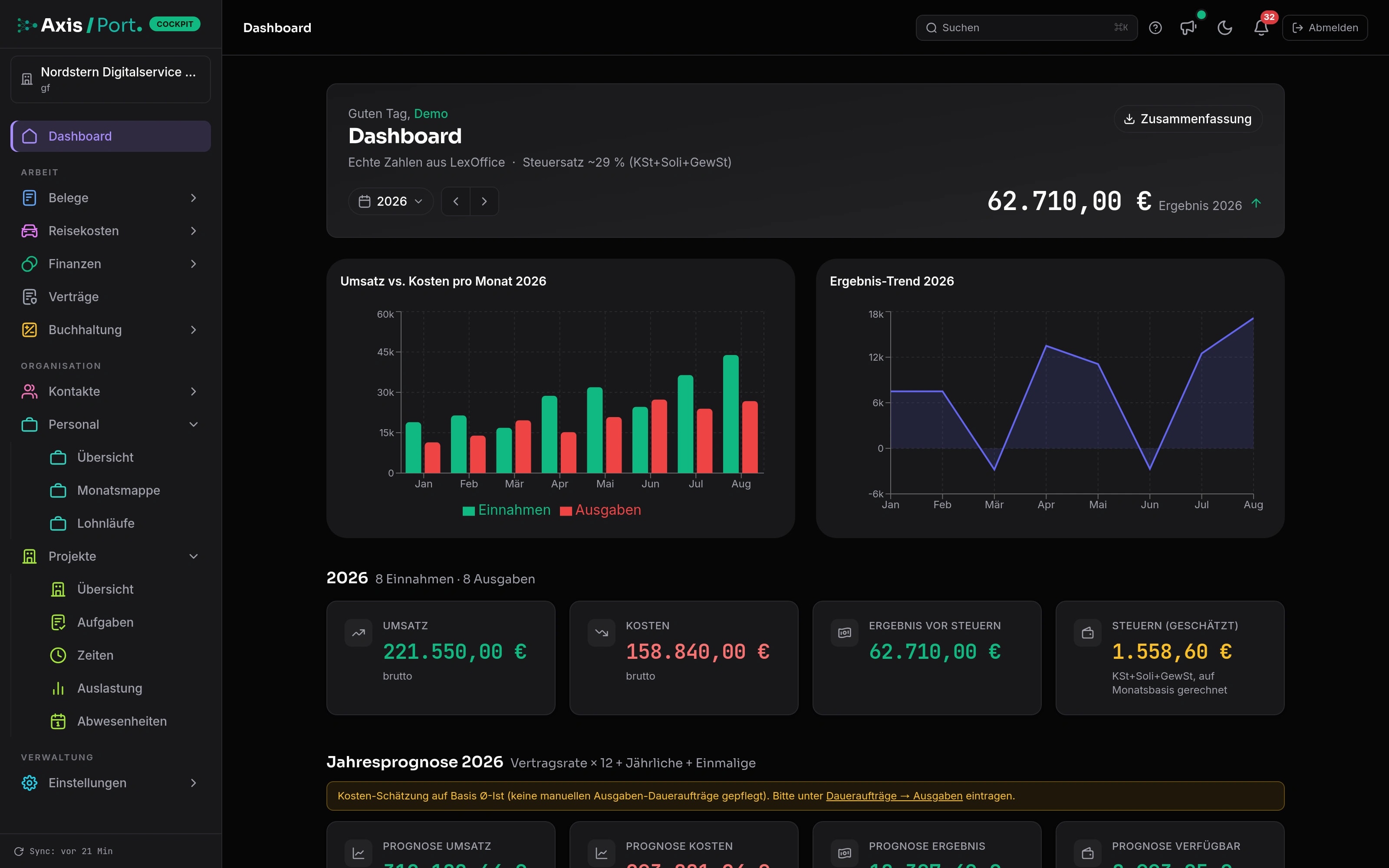Select Dashboard in the sidebar
The height and width of the screenshot is (868, 1389).
pos(111,136)
